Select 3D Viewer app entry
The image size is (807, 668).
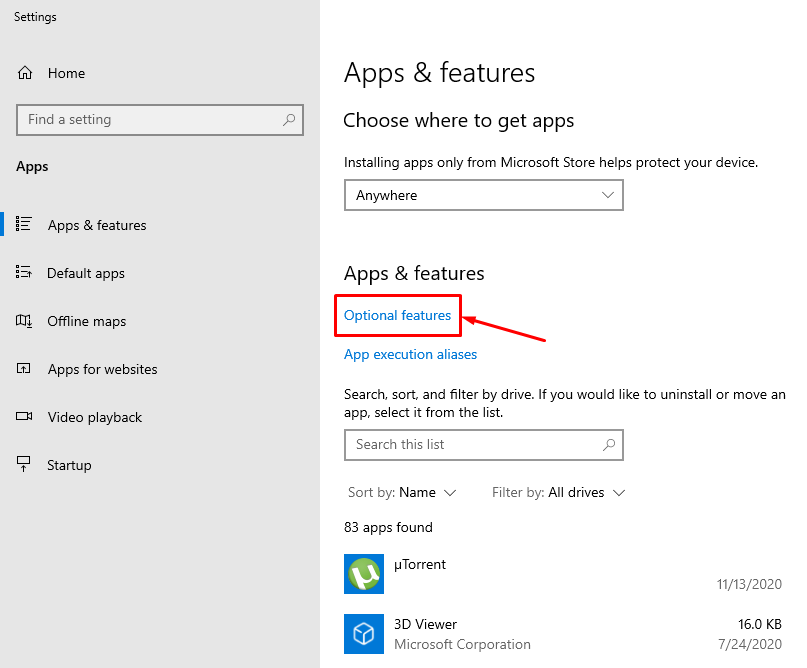coord(563,634)
